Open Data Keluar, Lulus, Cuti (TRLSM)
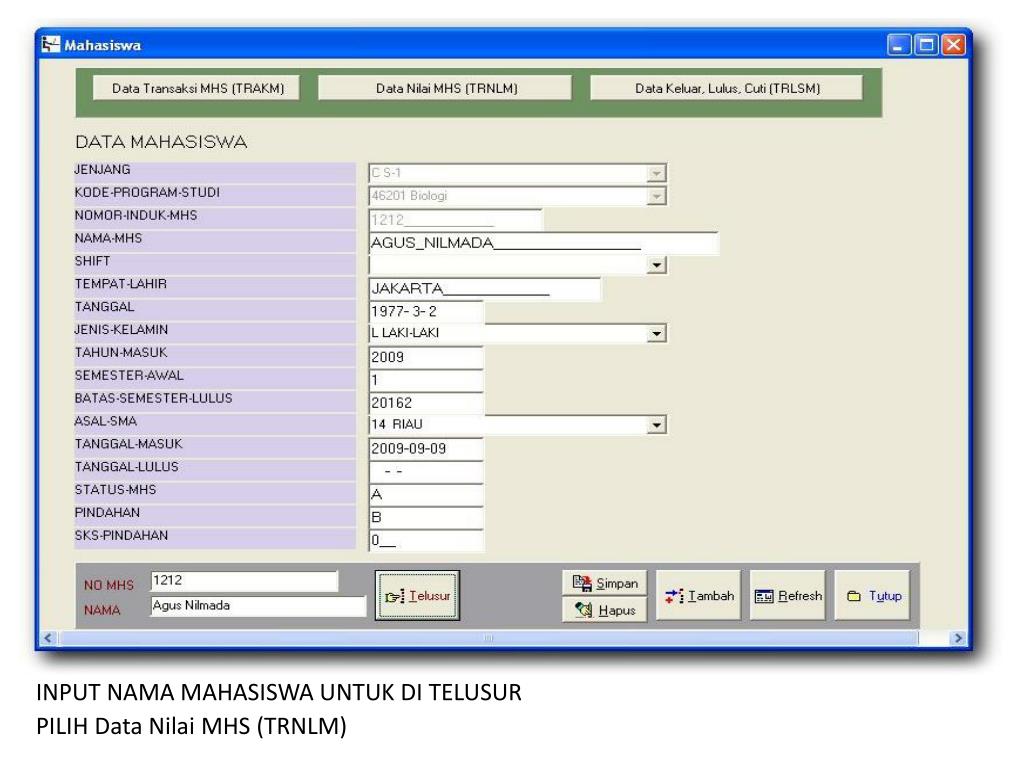This screenshot has width=1024, height=768. 727,88
